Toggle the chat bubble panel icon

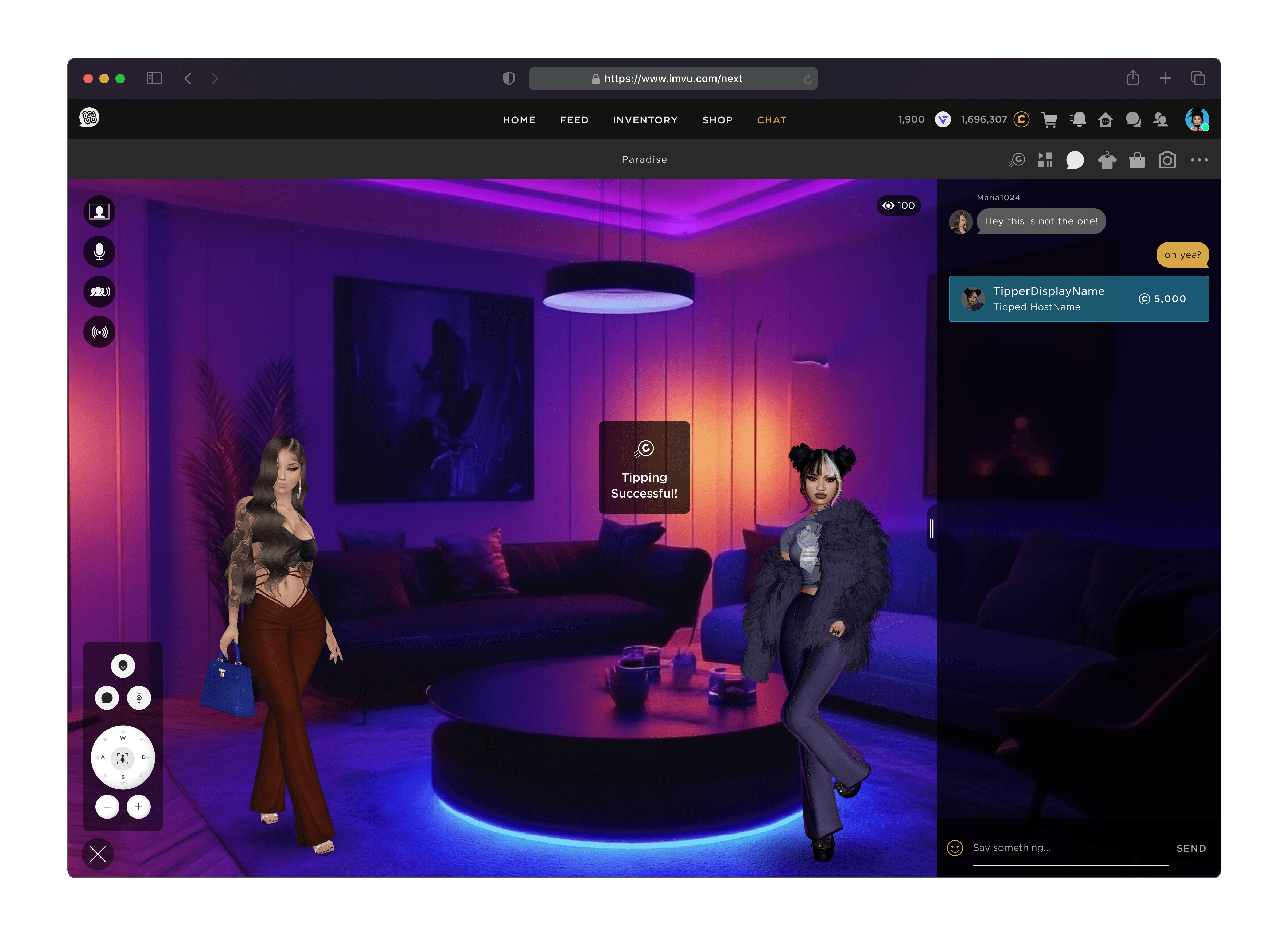pos(1075,160)
